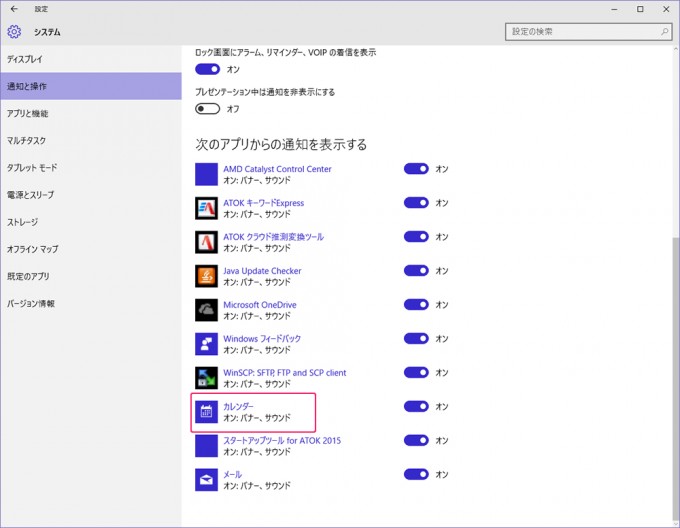
Task: Minimize the 設定 window
Action: tap(614, 9)
